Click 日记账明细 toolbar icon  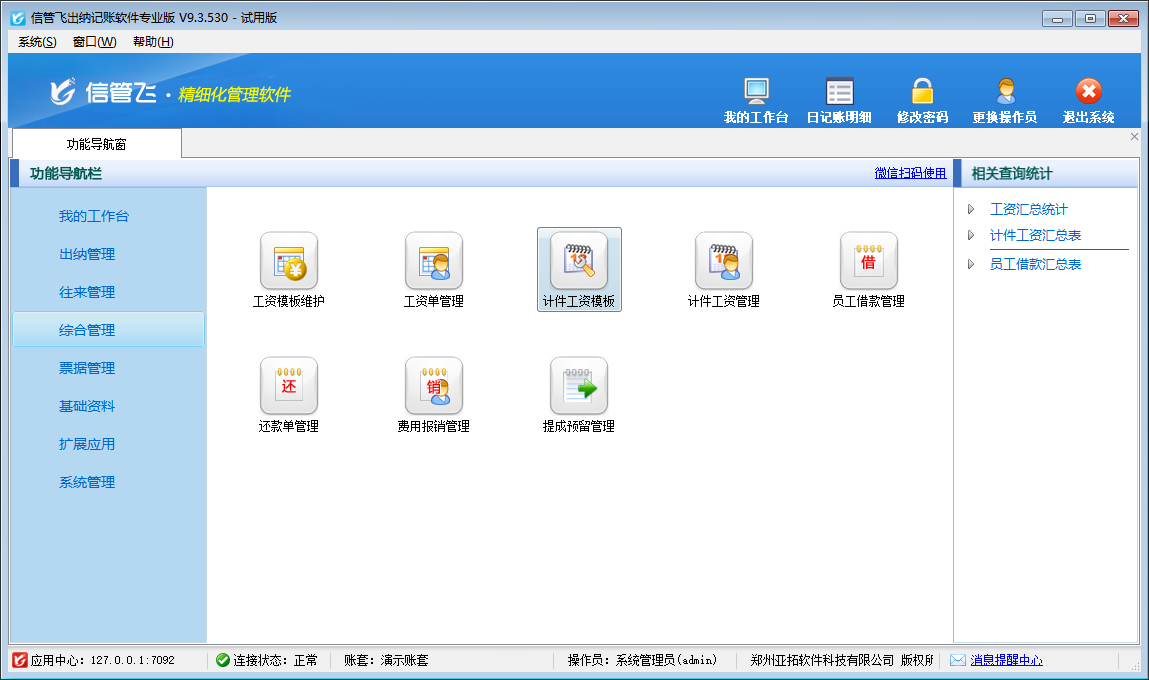pyautogui.click(x=839, y=93)
